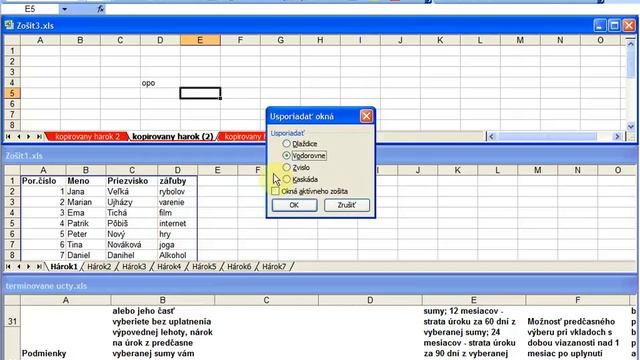Click the cell with Alkohol
Image resolution: width=640 pixels, height=360 pixels.
point(177,255)
